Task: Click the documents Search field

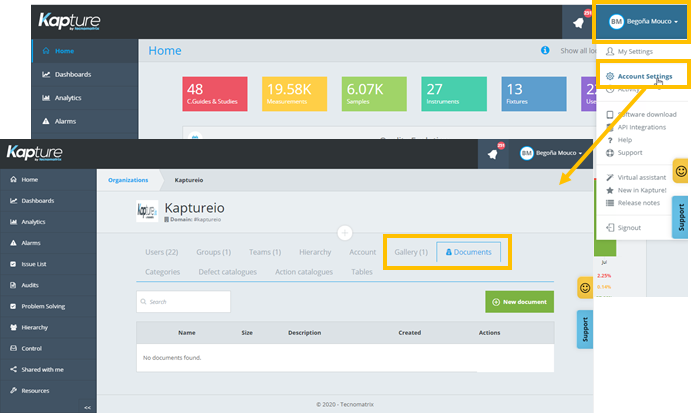Action: click(x=183, y=302)
